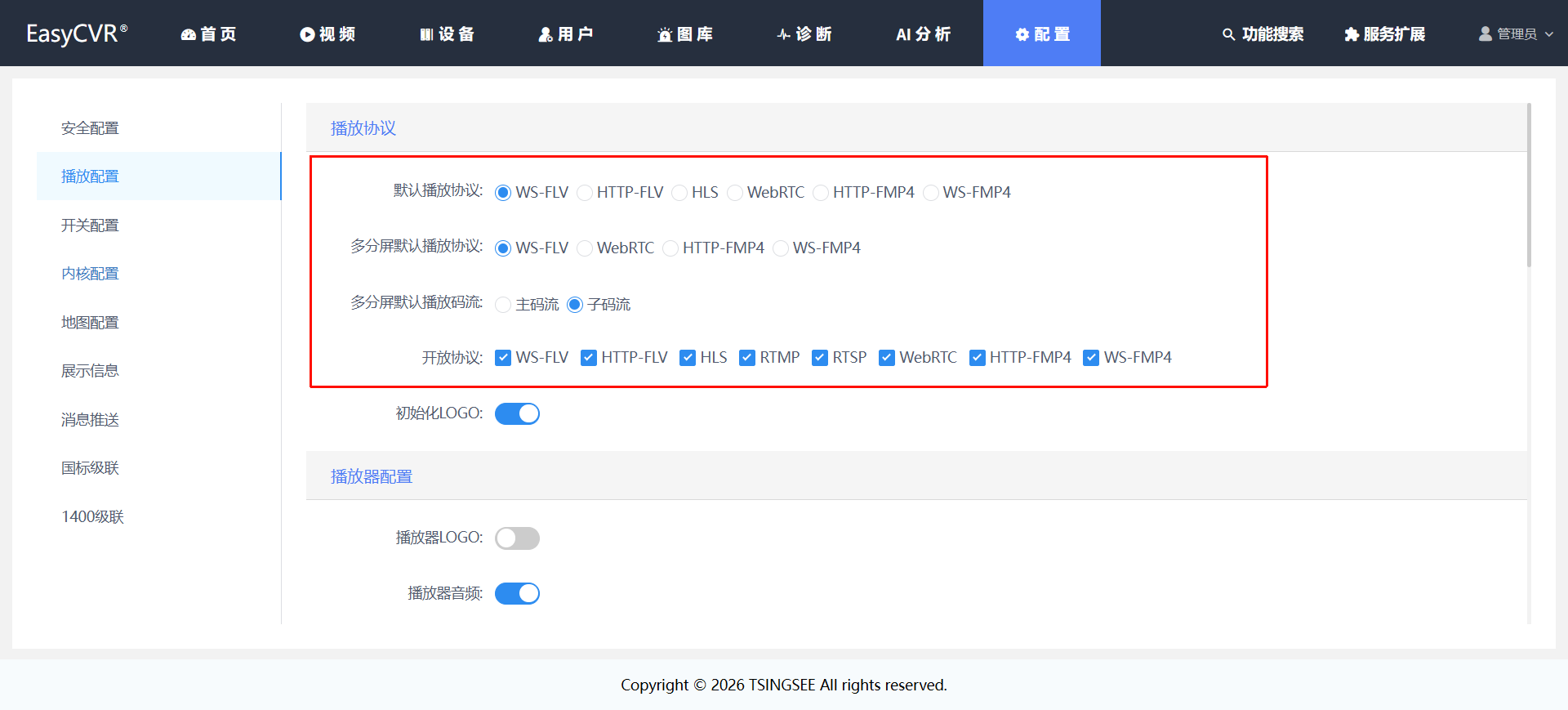
Task: Click the TSINGSEE copyright footer text
Action: (784, 685)
